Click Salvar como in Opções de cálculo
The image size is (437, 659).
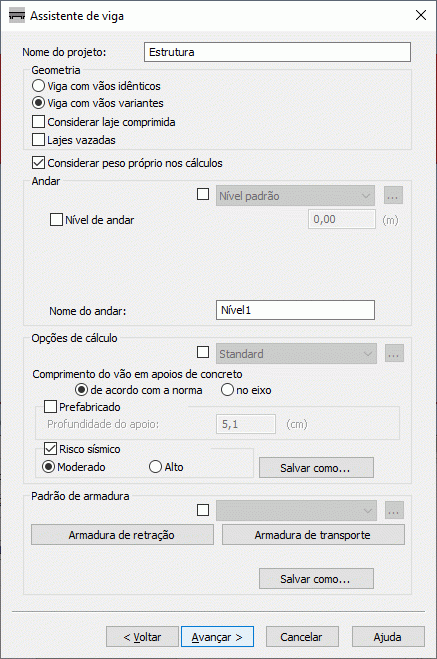coord(316,468)
